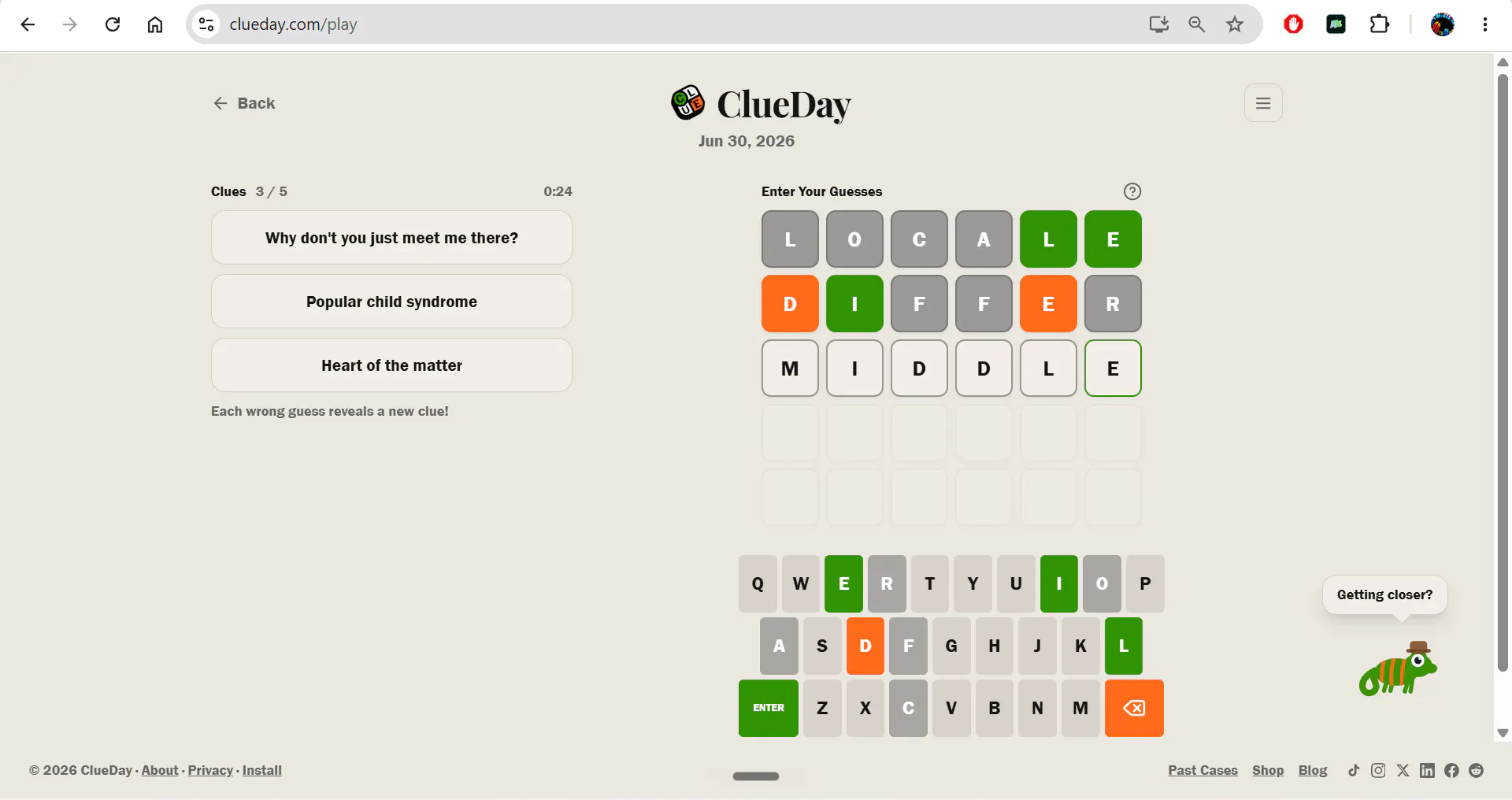Click the address bar URL
The height and width of the screenshot is (800, 1512).
coord(293,24)
